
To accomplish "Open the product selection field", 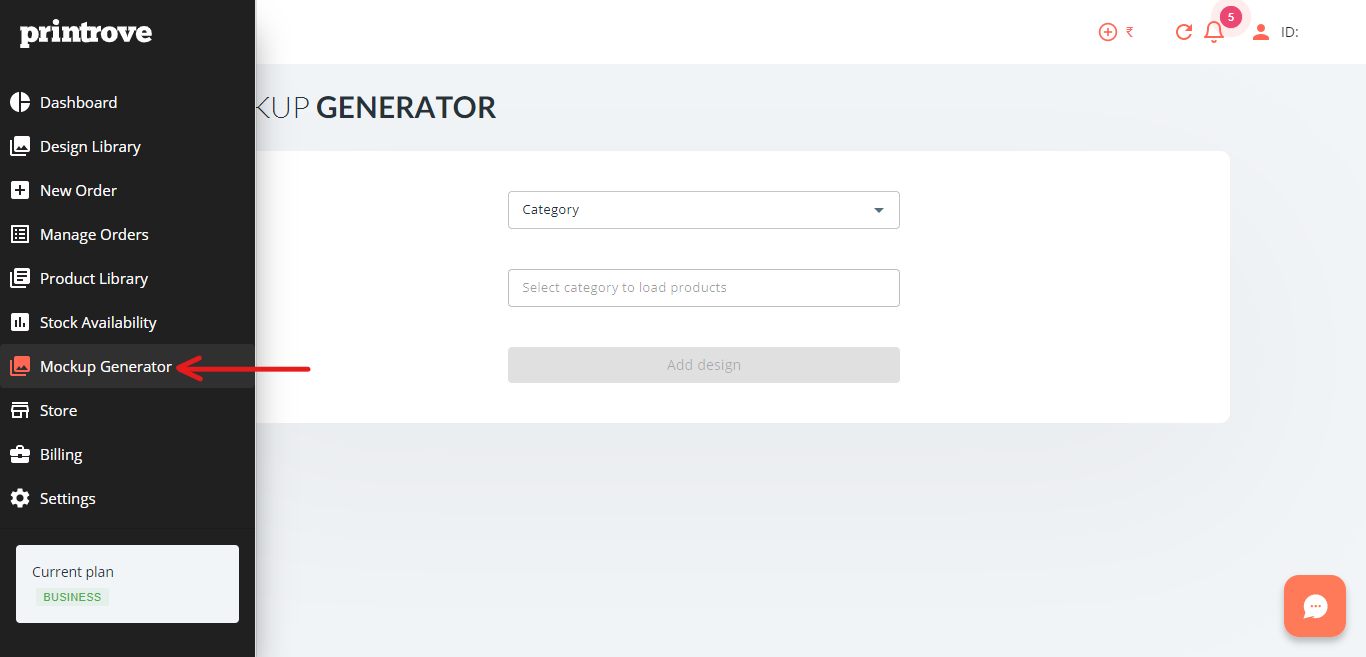I will 704,288.
